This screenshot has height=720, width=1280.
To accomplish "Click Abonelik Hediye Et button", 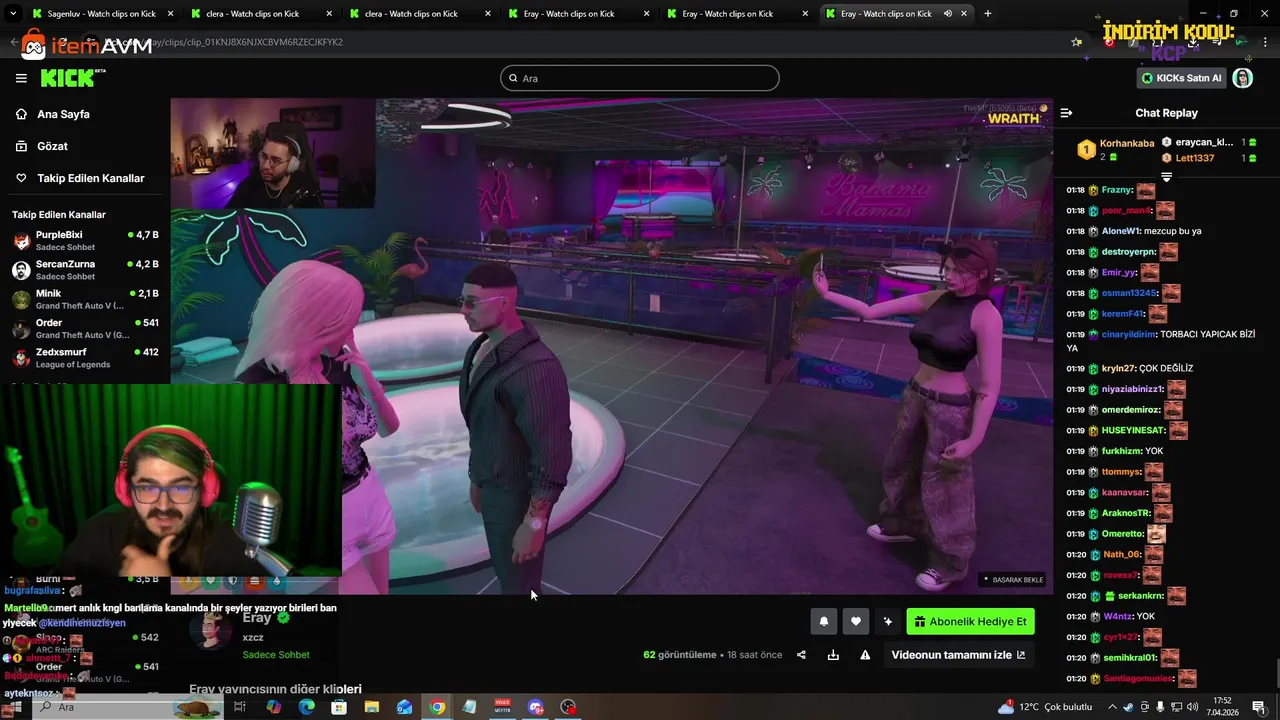I will [x=970, y=621].
